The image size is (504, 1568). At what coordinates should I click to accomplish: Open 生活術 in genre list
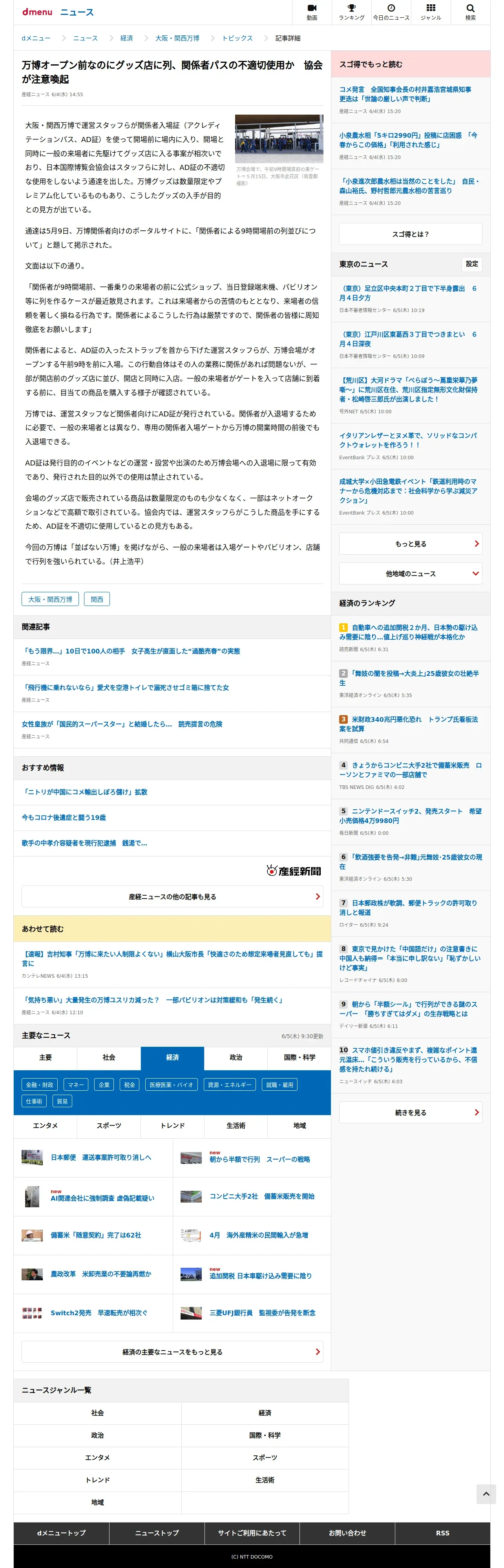coord(265,1480)
